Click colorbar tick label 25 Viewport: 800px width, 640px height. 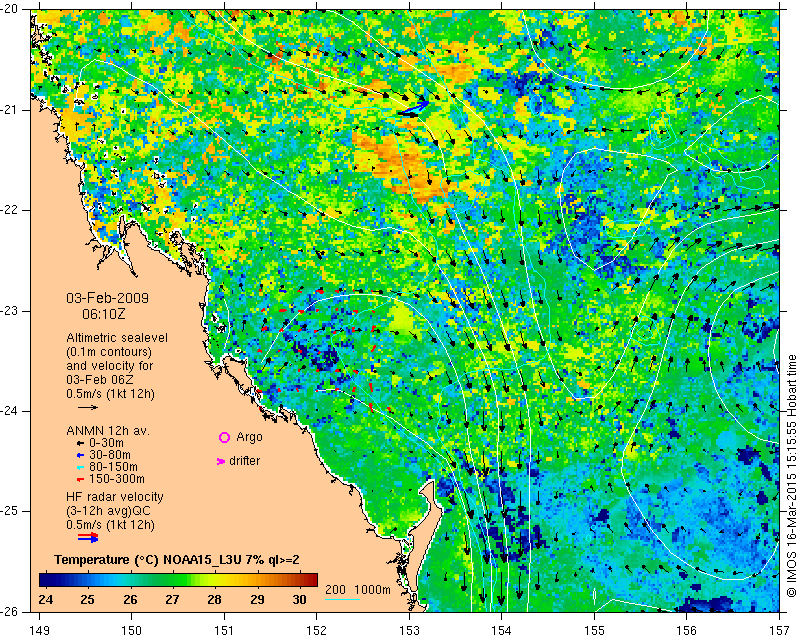click(x=87, y=599)
